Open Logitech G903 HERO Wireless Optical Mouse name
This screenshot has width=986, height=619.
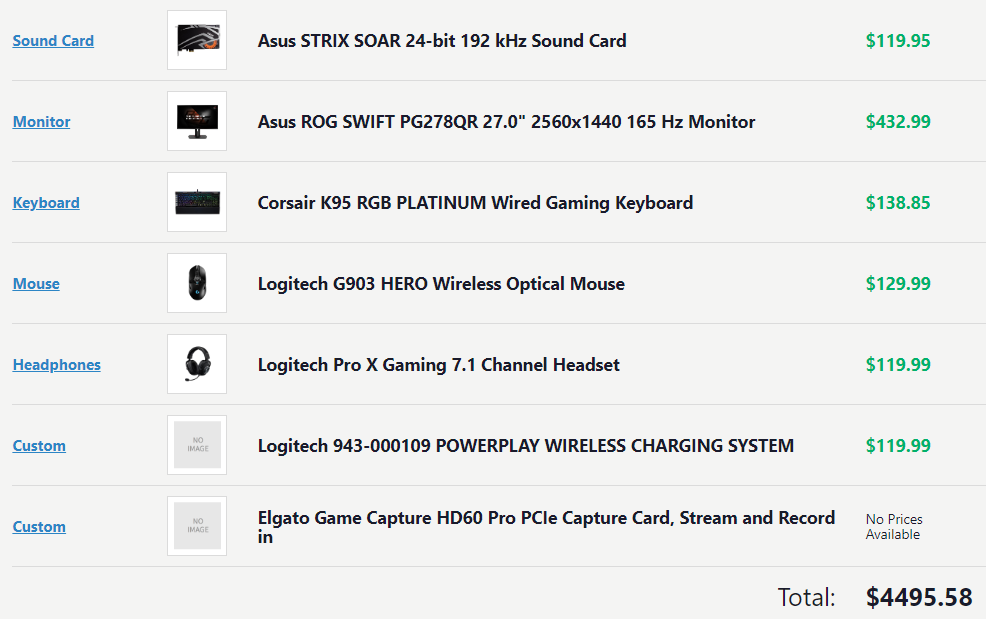tap(441, 284)
